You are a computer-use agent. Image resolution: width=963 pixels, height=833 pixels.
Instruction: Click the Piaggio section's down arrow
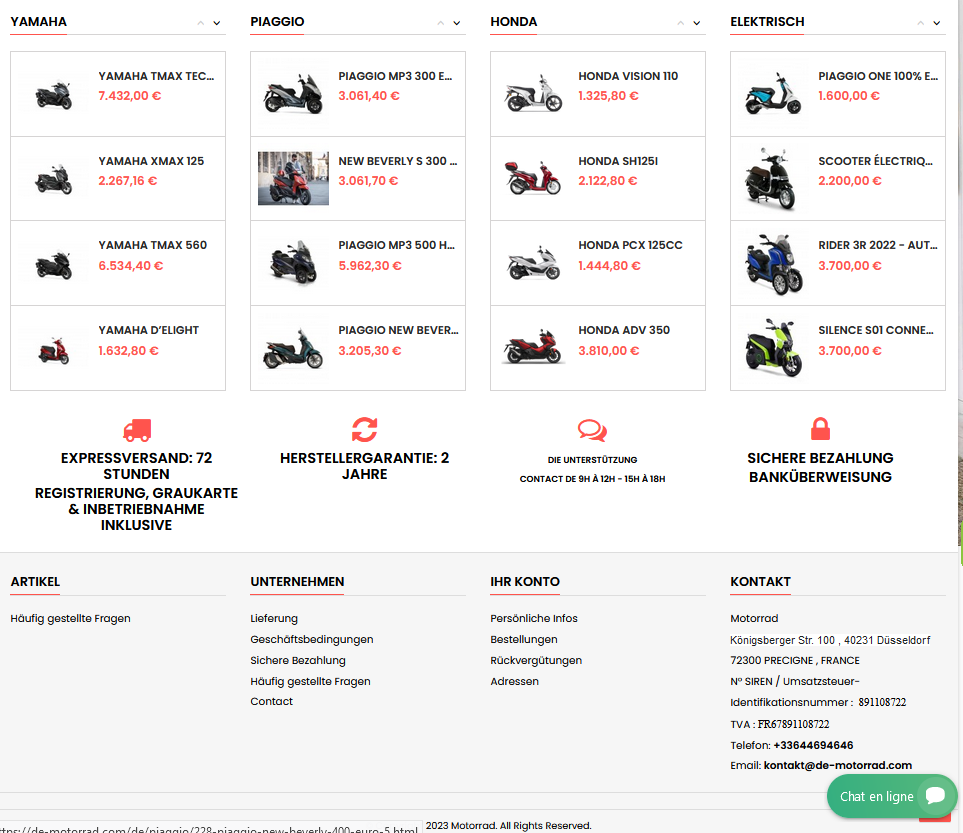point(457,23)
